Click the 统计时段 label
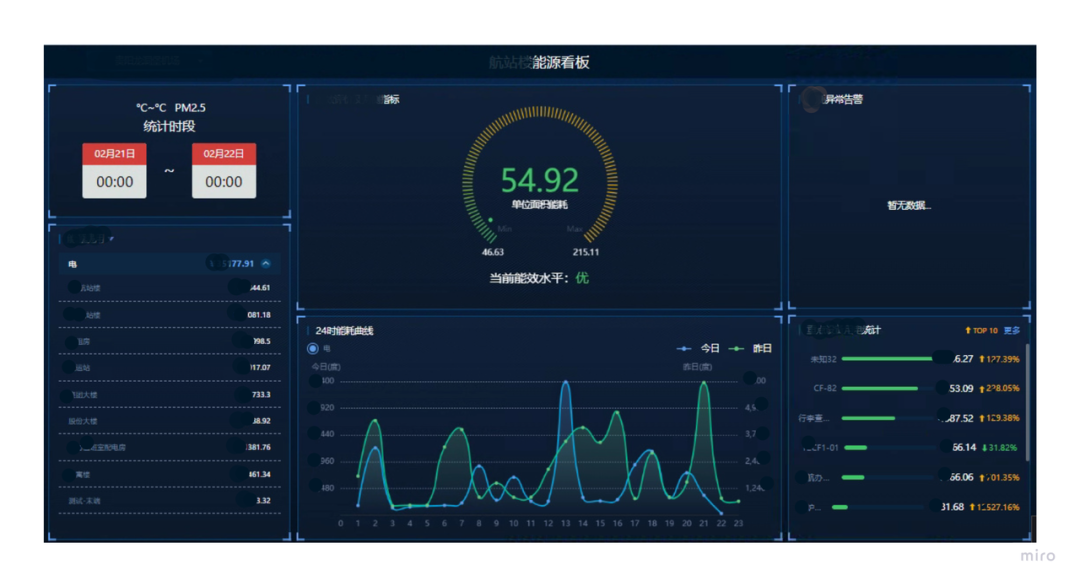 [x=169, y=126]
